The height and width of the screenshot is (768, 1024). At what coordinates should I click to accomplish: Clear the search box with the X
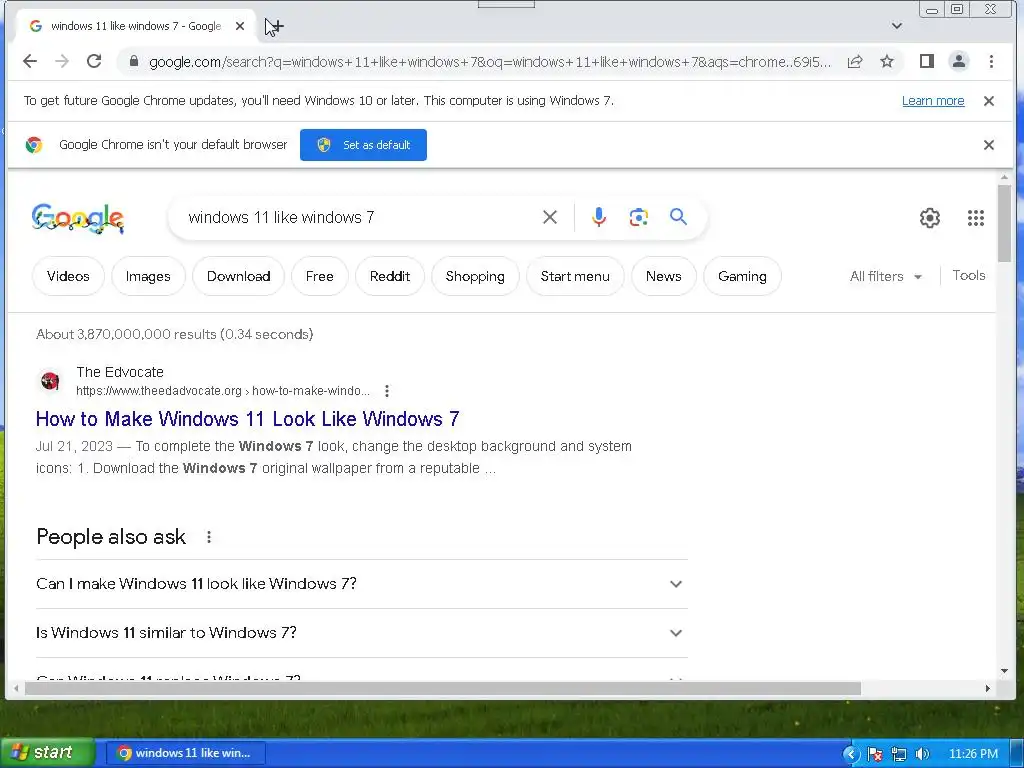[550, 217]
